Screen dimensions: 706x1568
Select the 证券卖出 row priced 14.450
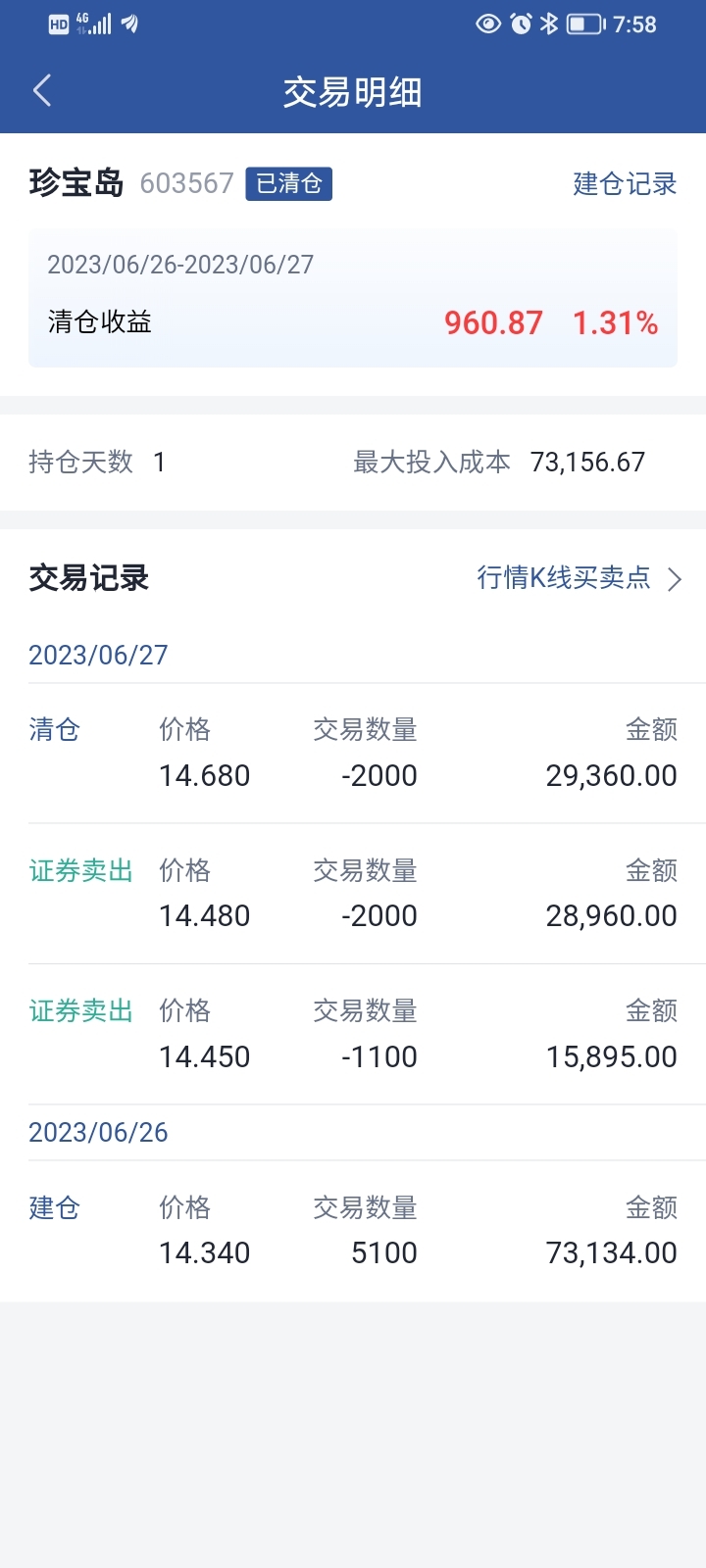point(353,1034)
